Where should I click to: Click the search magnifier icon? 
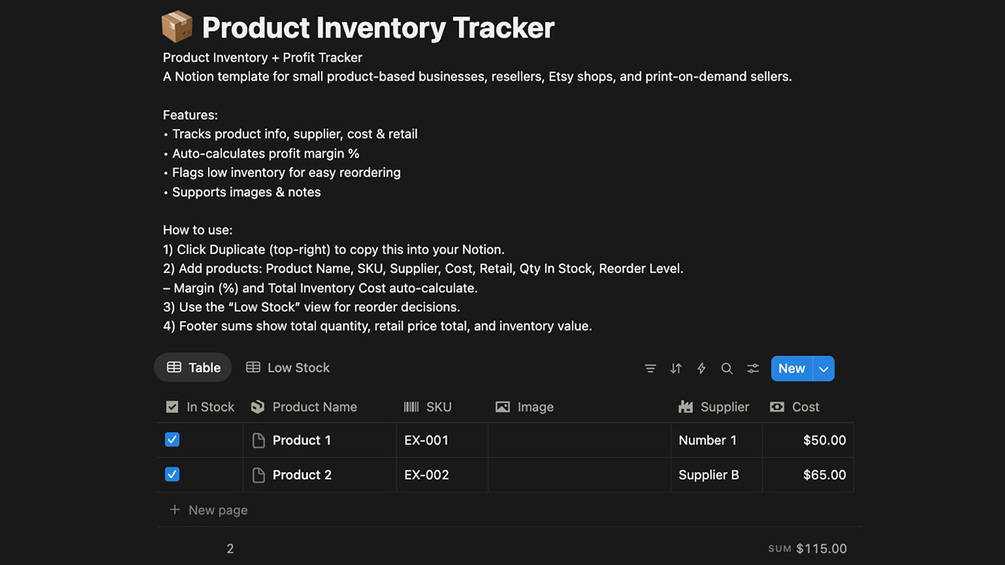click(727, 368)
